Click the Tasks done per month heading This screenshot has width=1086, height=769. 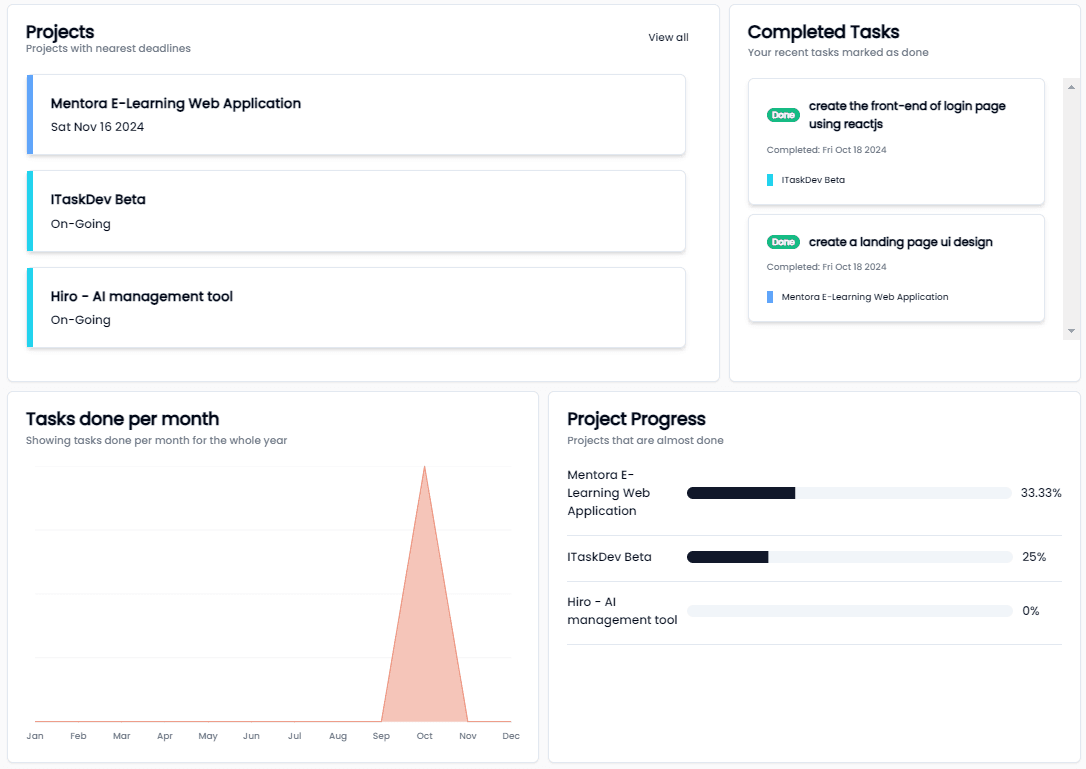[x=123, y=419]
